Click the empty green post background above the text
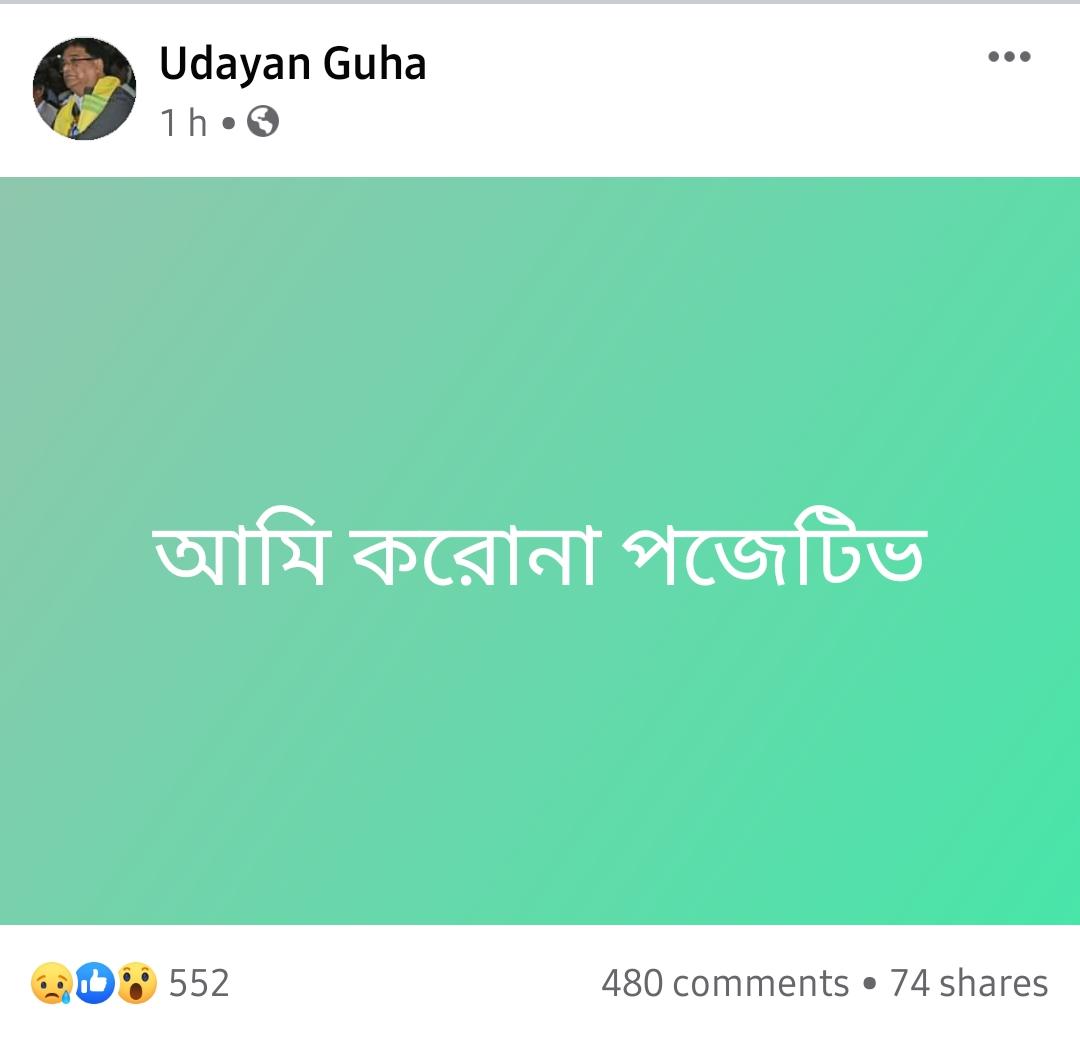1080x1039 pixels. click(x=540, y=330)
